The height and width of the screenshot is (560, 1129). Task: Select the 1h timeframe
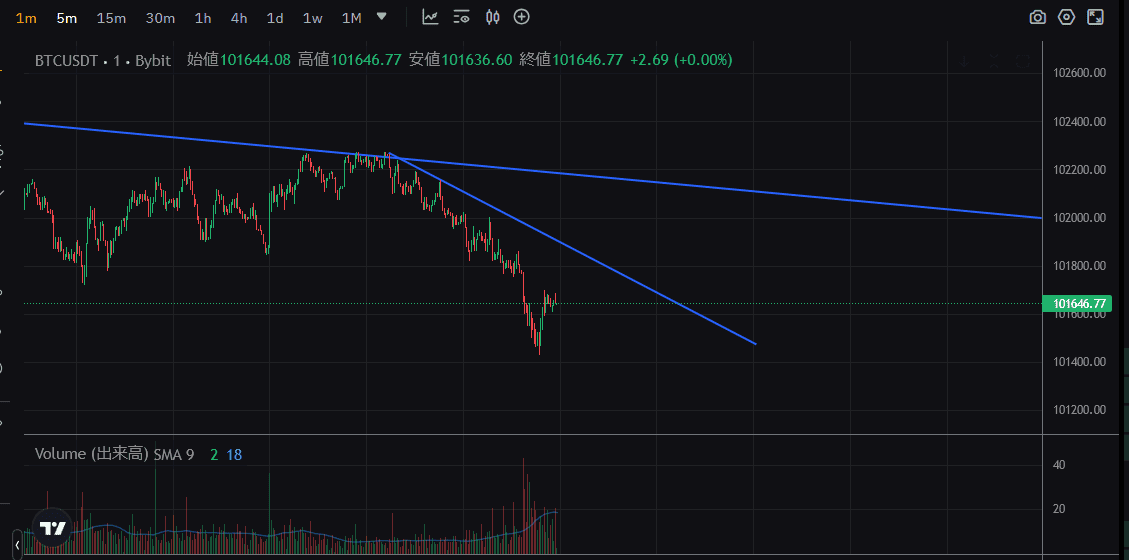(203, 18)
